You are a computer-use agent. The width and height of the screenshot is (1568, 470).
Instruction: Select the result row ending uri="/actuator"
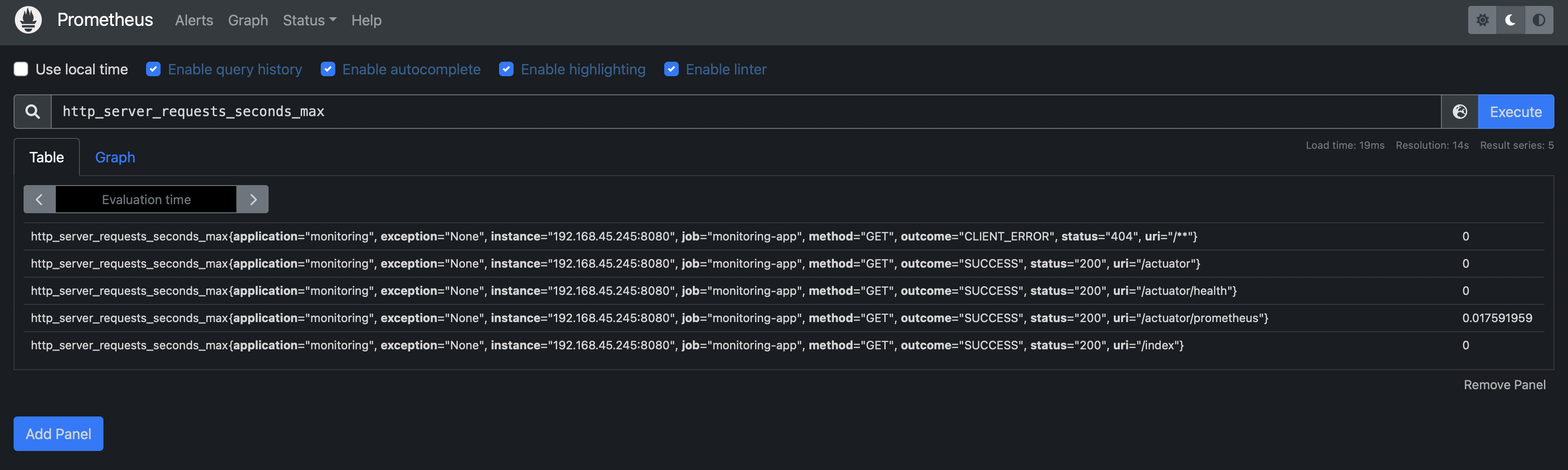click(784, 264)
